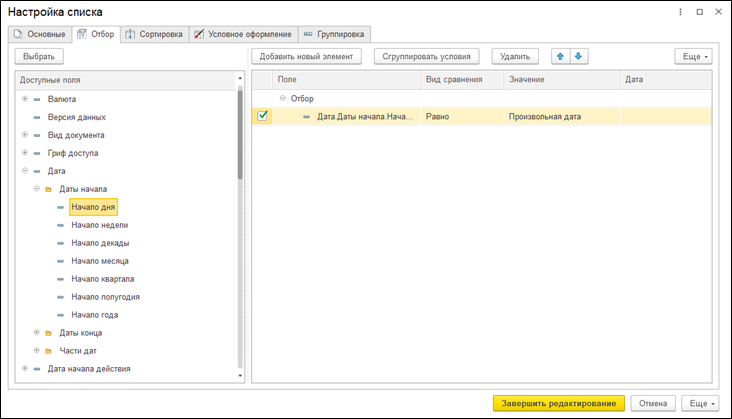
Task: Expand the Даты конца folder
Action: [36, 333]
